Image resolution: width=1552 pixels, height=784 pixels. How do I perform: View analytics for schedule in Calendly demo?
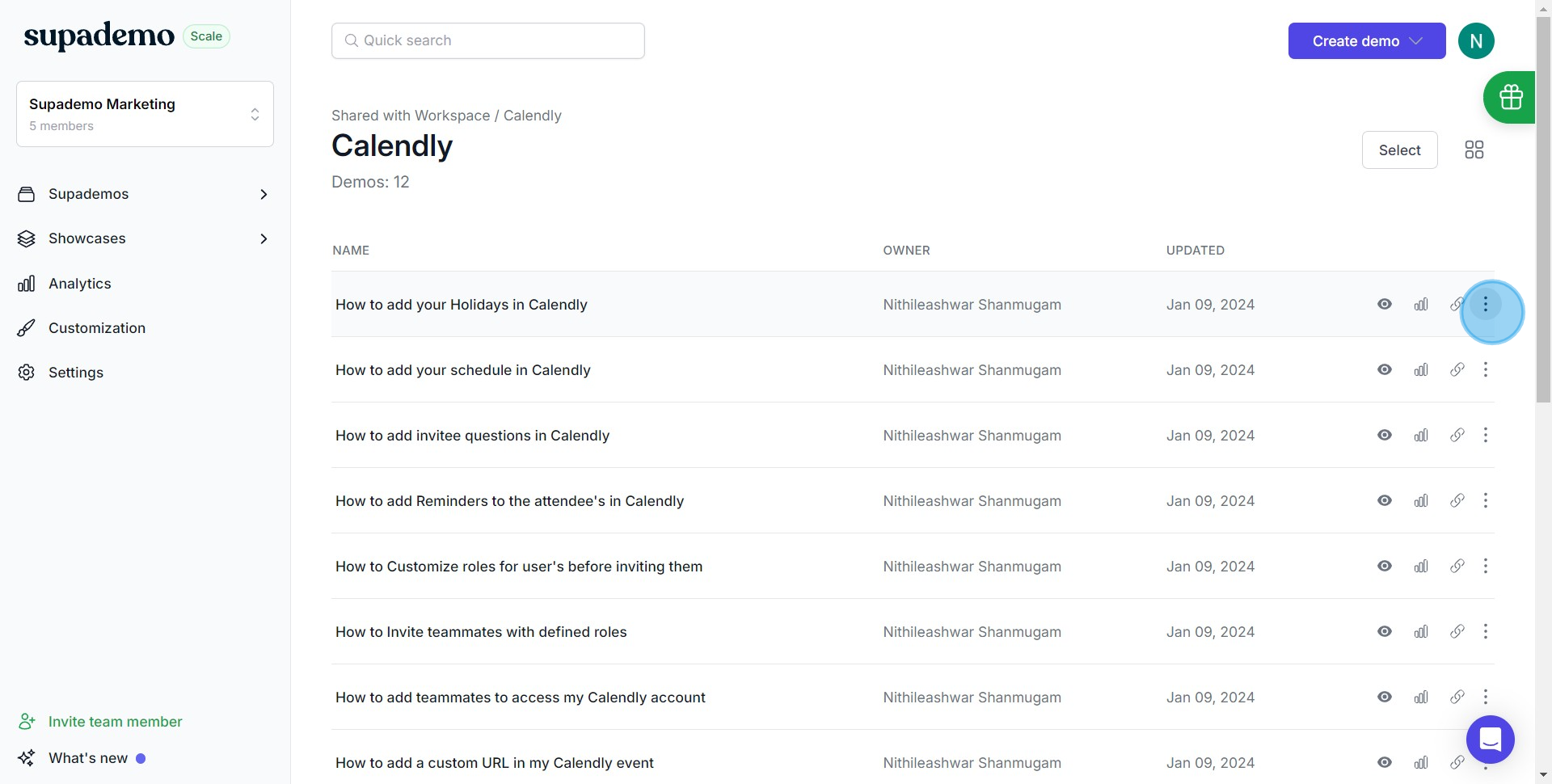[x=1421, y=369]
